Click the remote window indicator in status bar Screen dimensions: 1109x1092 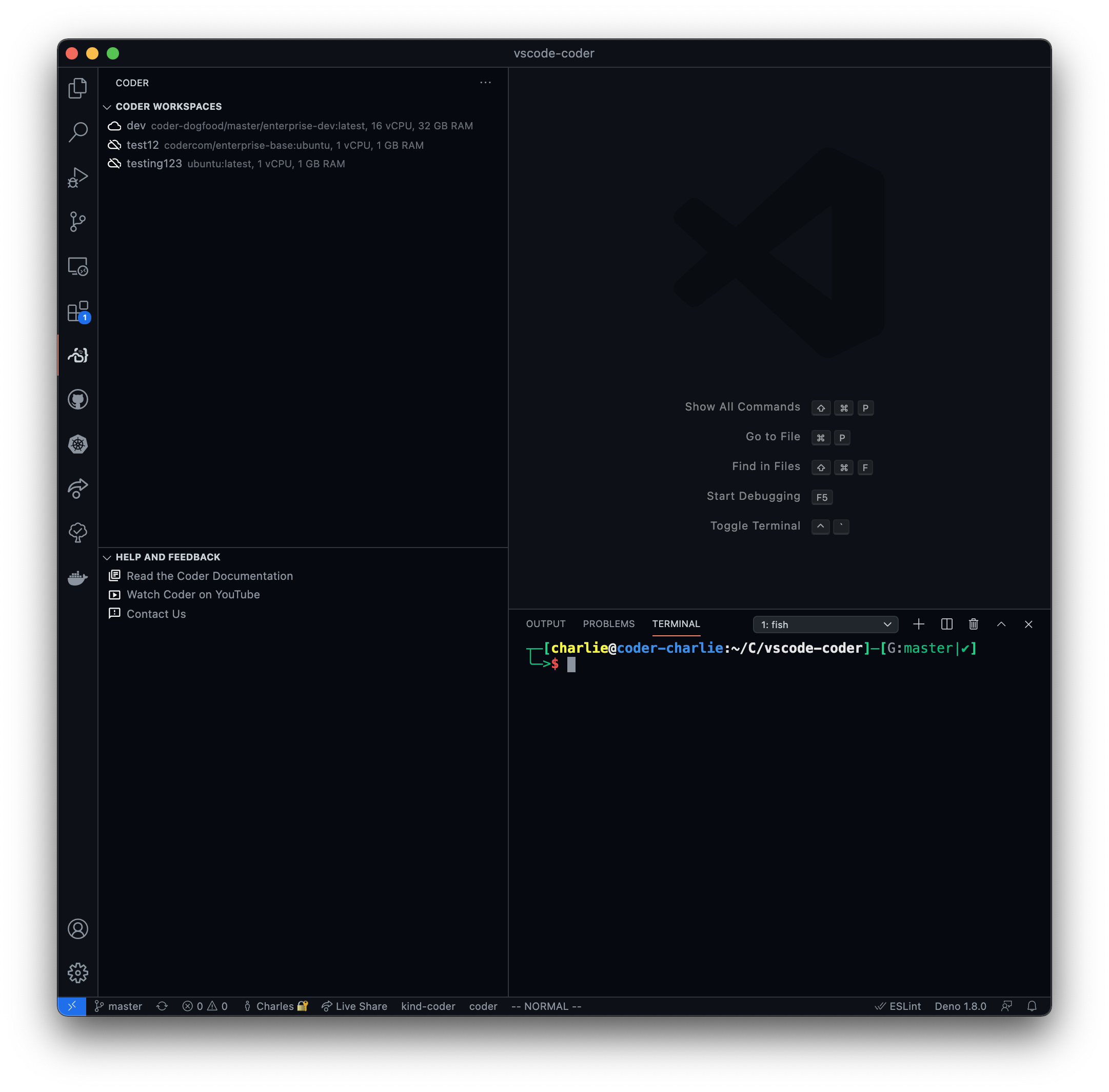pyautogui.click(x=72, y=1006)
